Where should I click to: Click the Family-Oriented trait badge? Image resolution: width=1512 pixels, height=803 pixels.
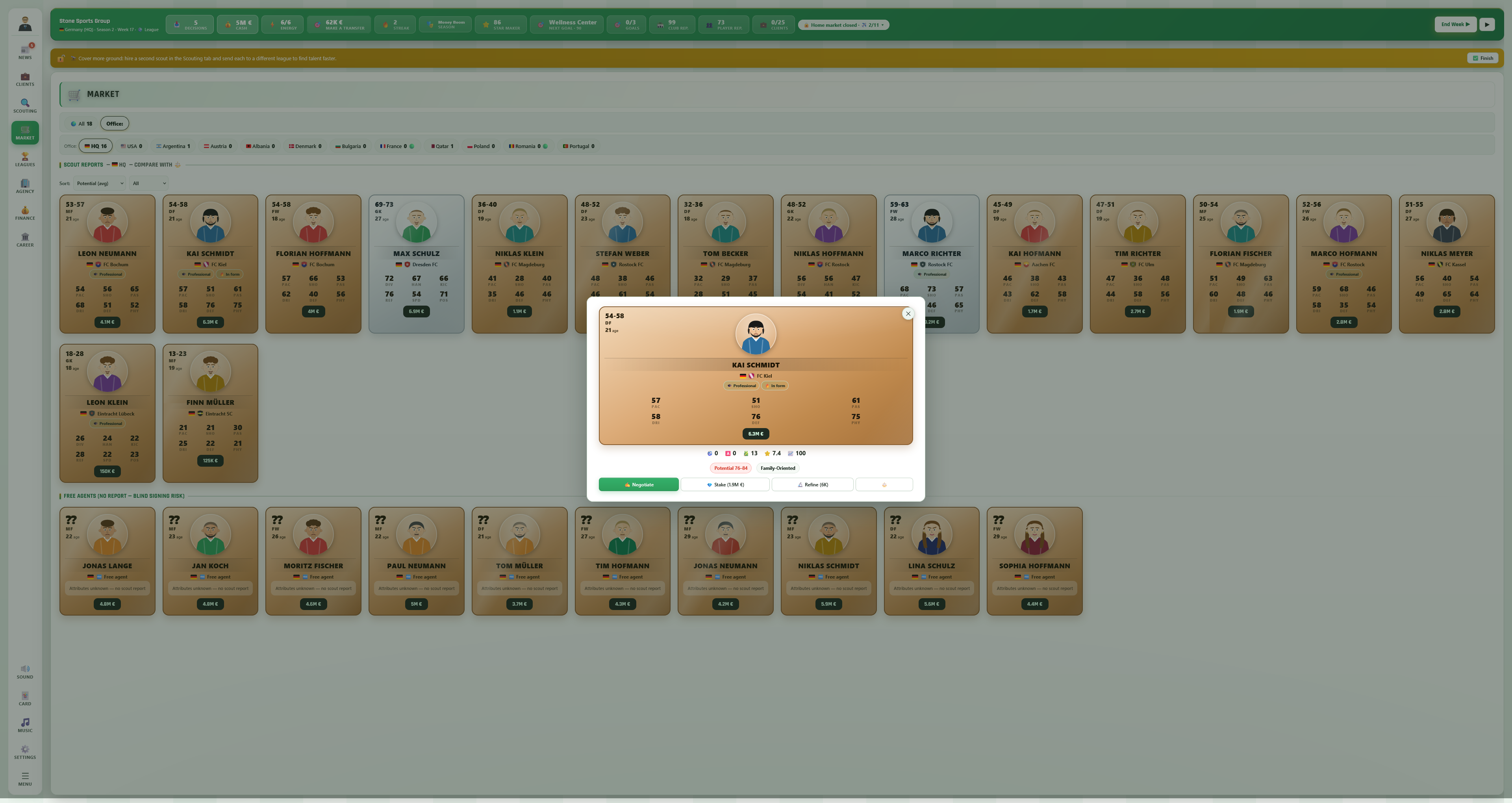pos(778,468)
